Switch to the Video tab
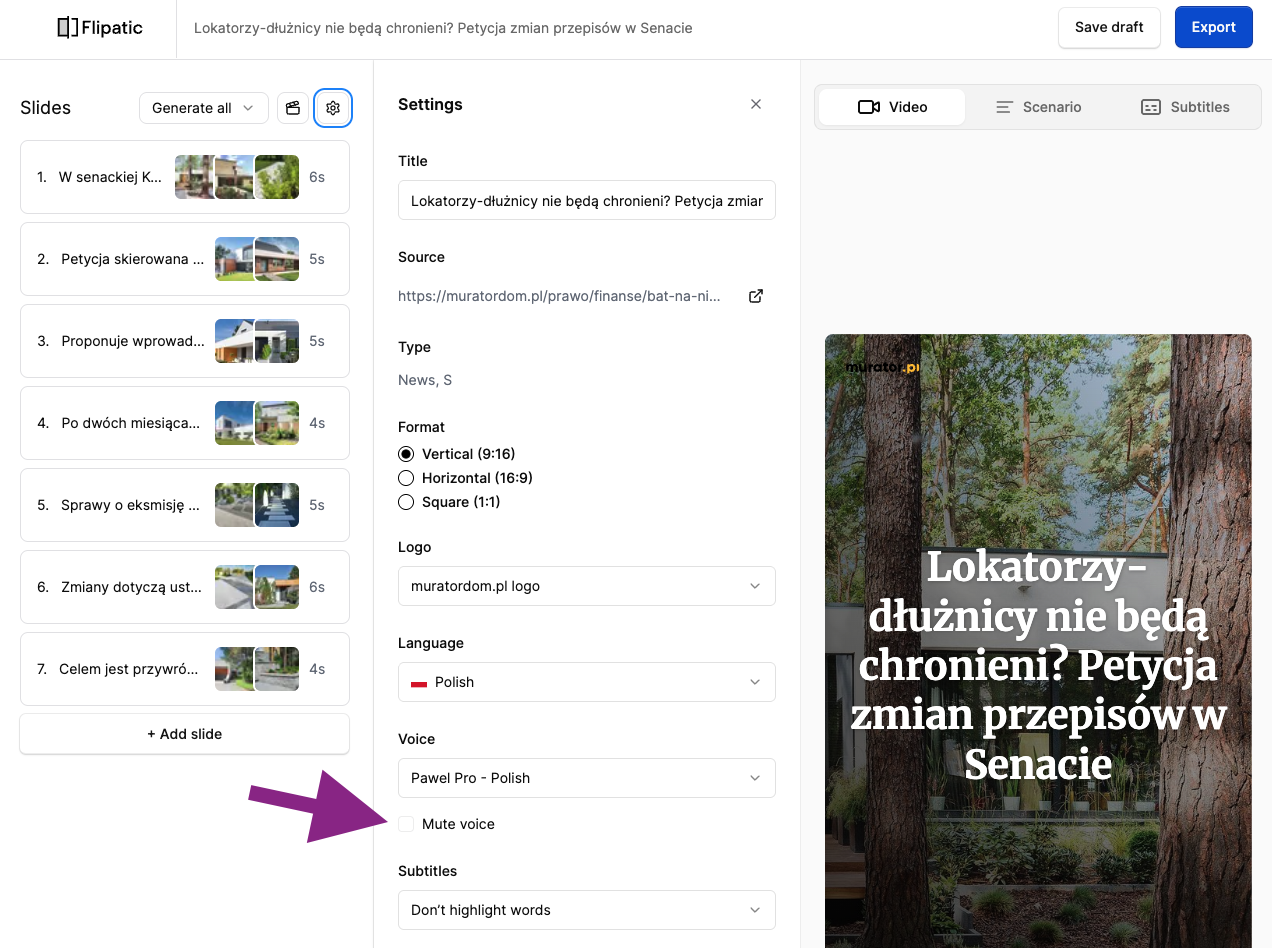This screenshot has height=948, width=1272. (892, 107)
